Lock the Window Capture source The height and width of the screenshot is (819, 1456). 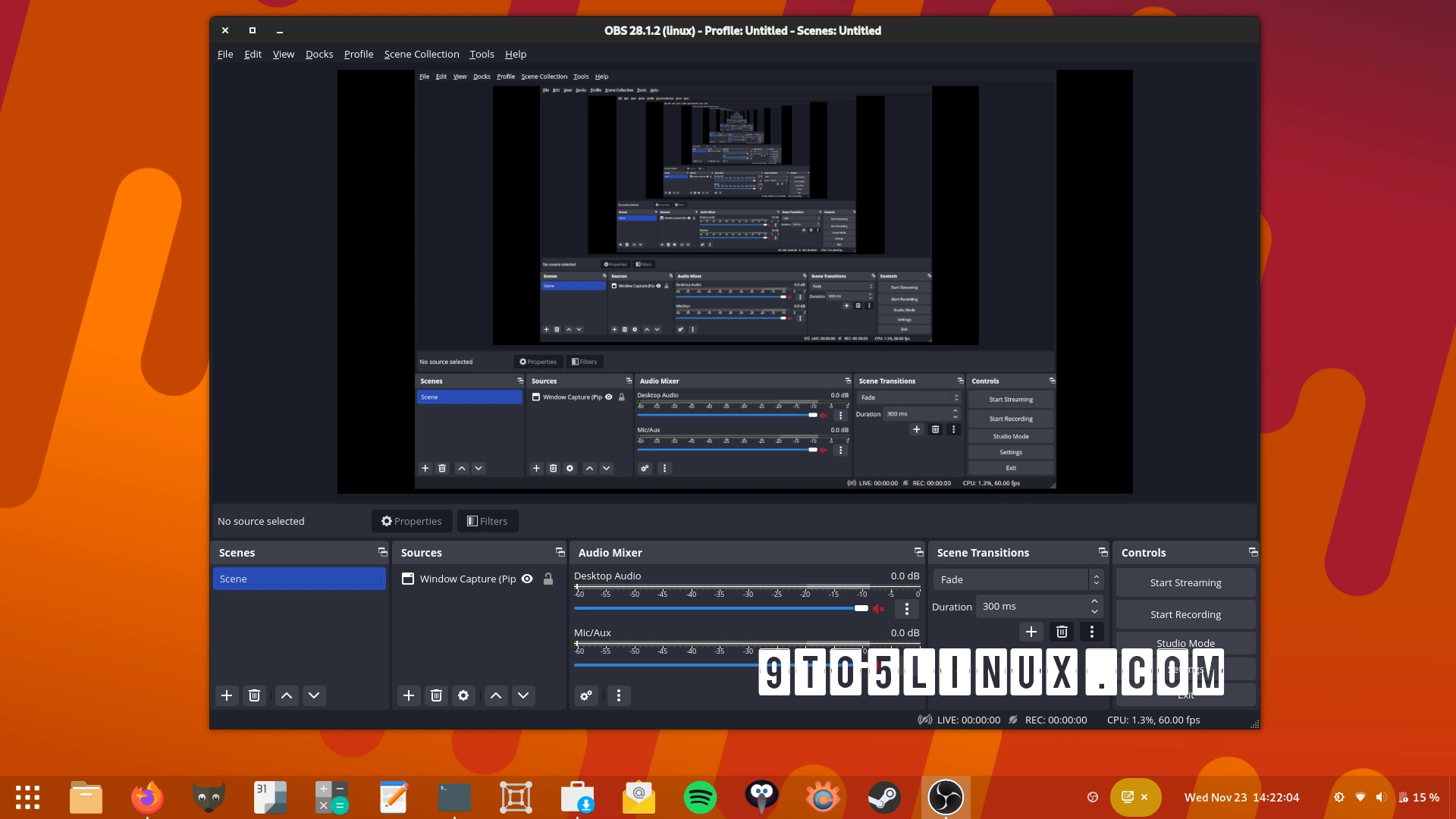coord(548,579)
